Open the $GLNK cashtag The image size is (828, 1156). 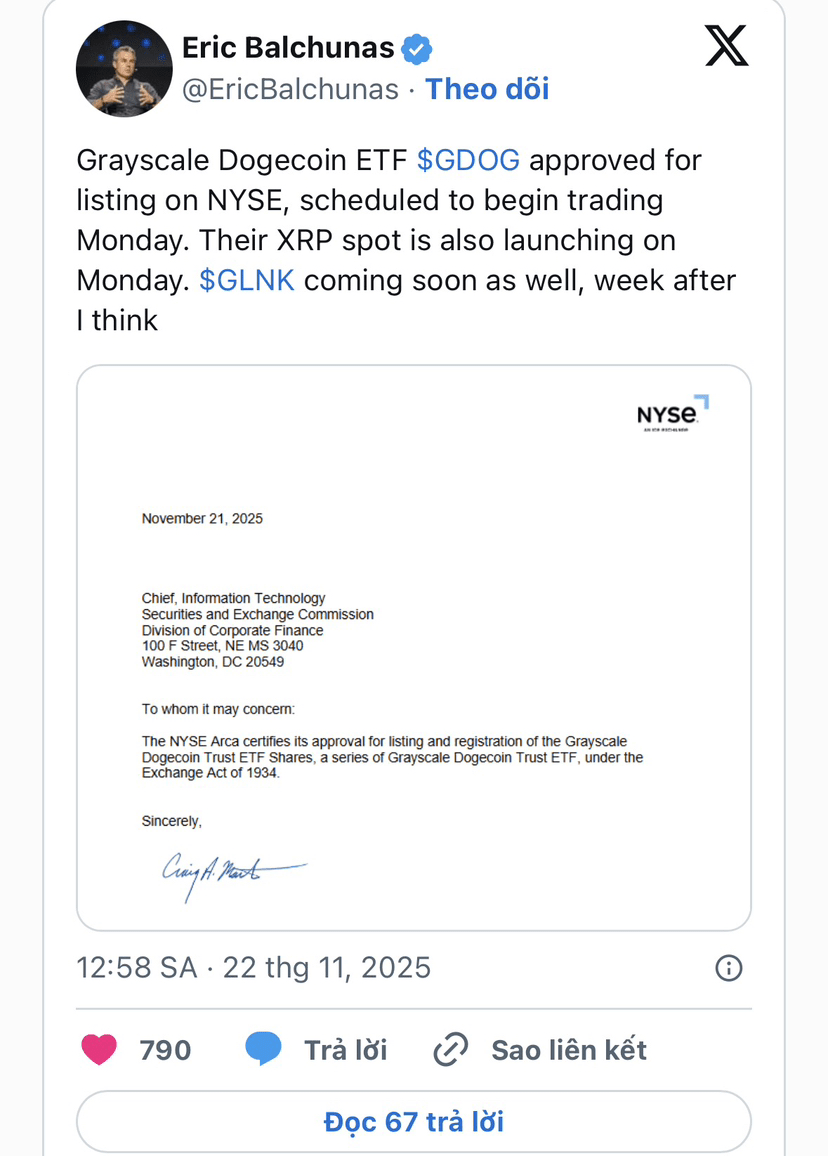pyautogui.click(x=247, y=280)
